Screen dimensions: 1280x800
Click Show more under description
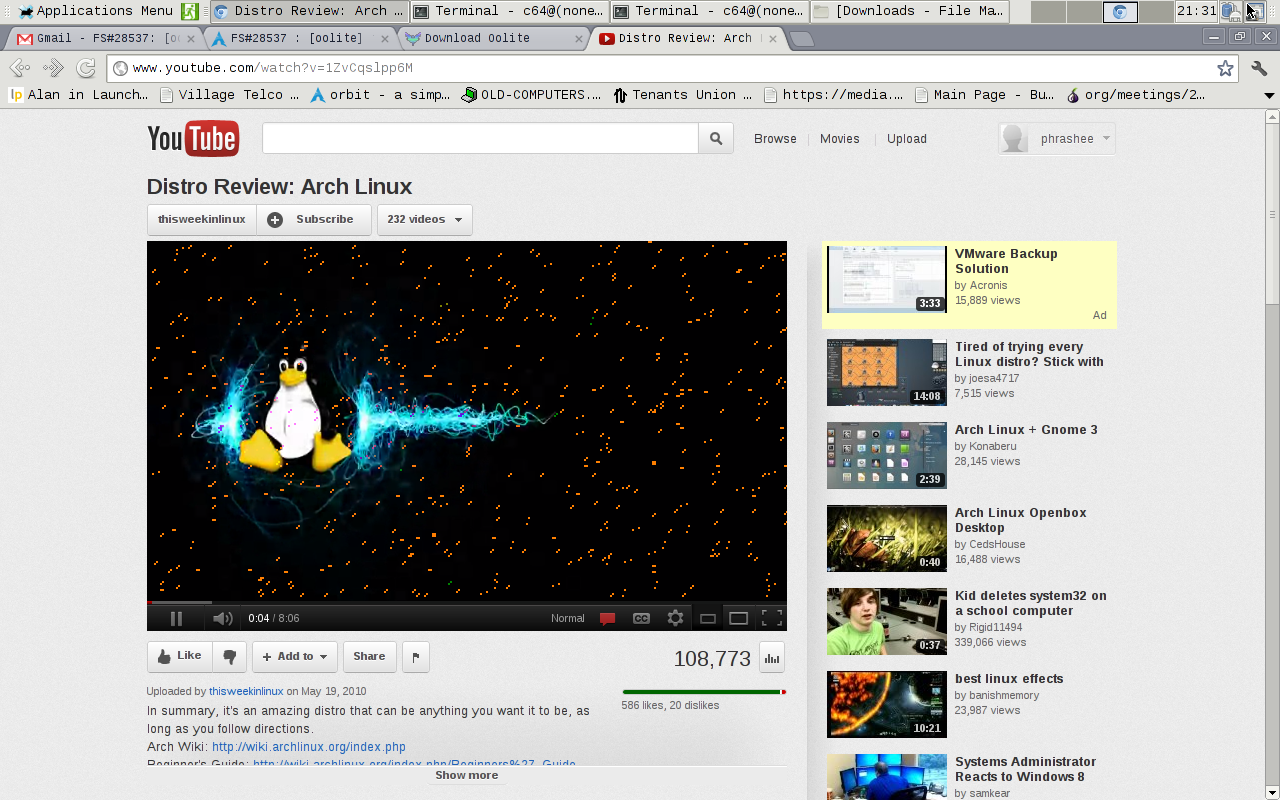[x=466, y=775]
